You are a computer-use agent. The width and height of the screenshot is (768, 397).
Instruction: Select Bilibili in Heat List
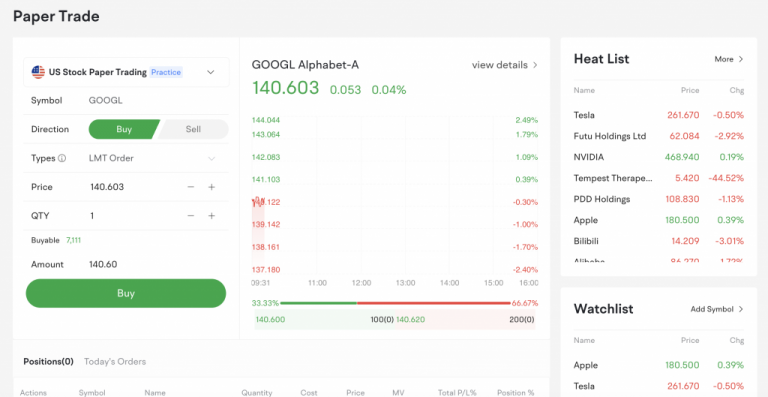pos(659,241)
